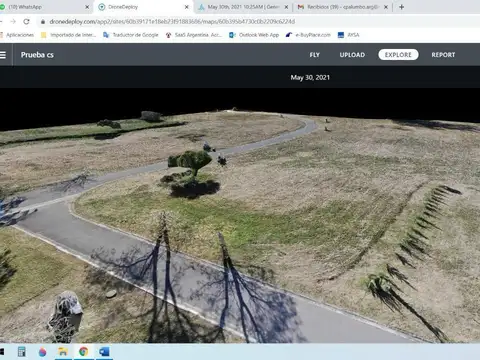Open the e-BuyPlace.com bookmark
Viewport: 480px width, 360px height.
(308, 35)
